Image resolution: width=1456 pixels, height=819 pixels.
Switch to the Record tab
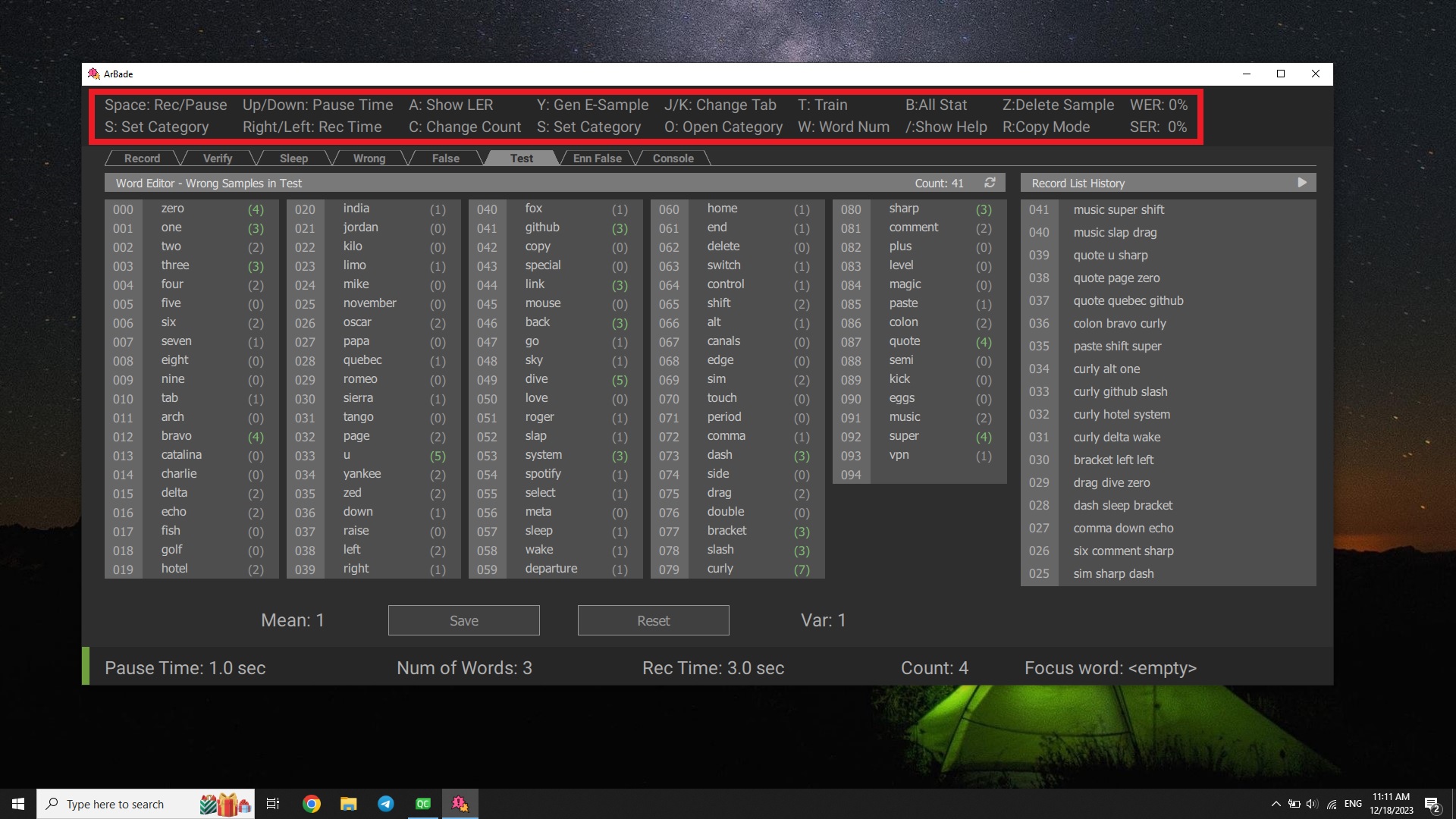click(x=142, y=158)
